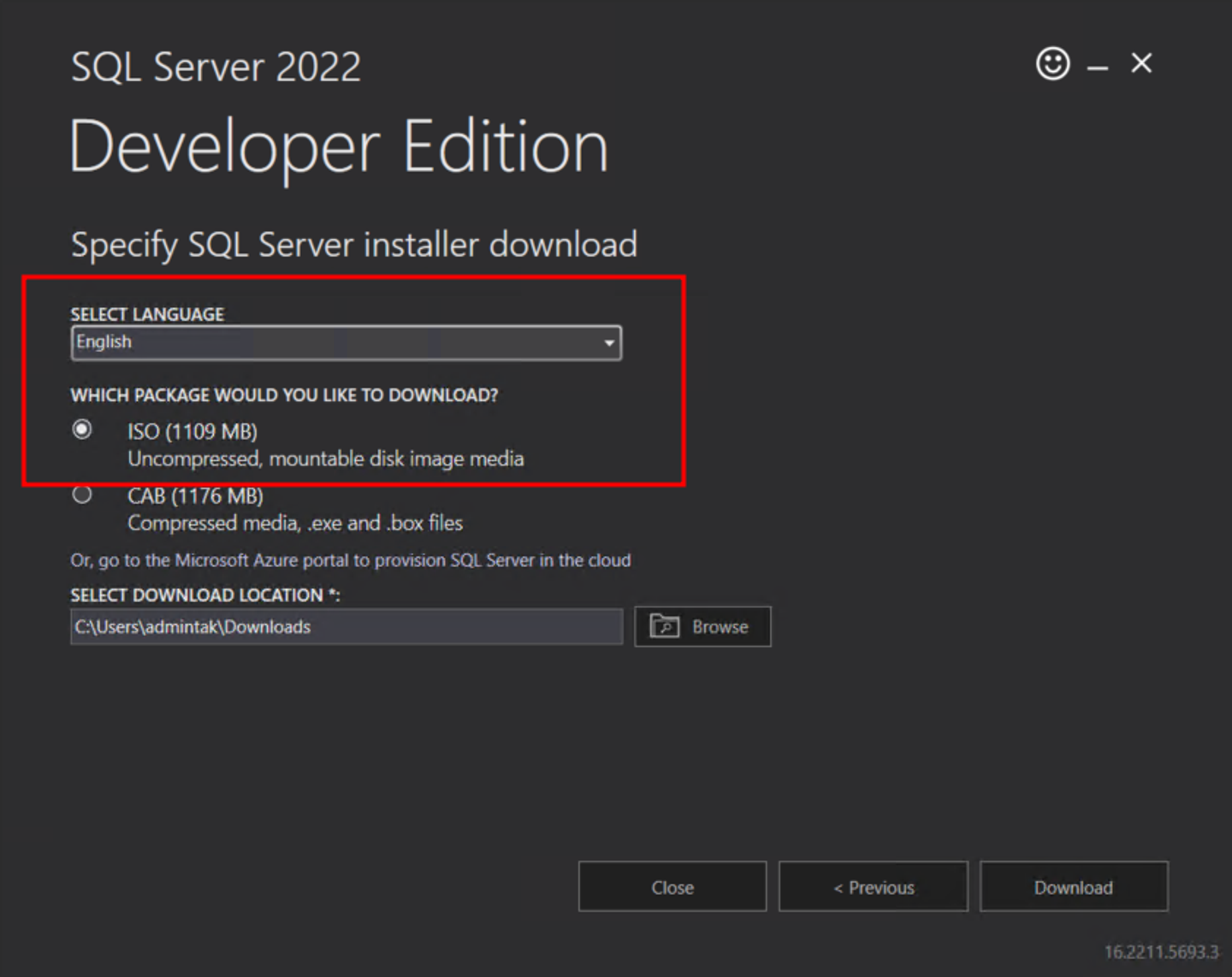This screenshot has height=977, width=1232.
Task: Click the < Previous button
Action: coord(874,887)
